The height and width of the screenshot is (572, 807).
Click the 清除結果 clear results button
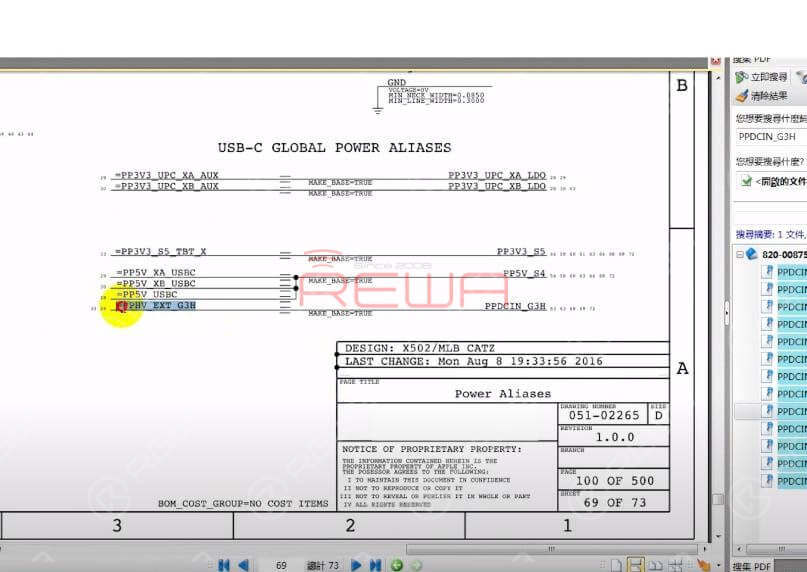tap(761, 96)
